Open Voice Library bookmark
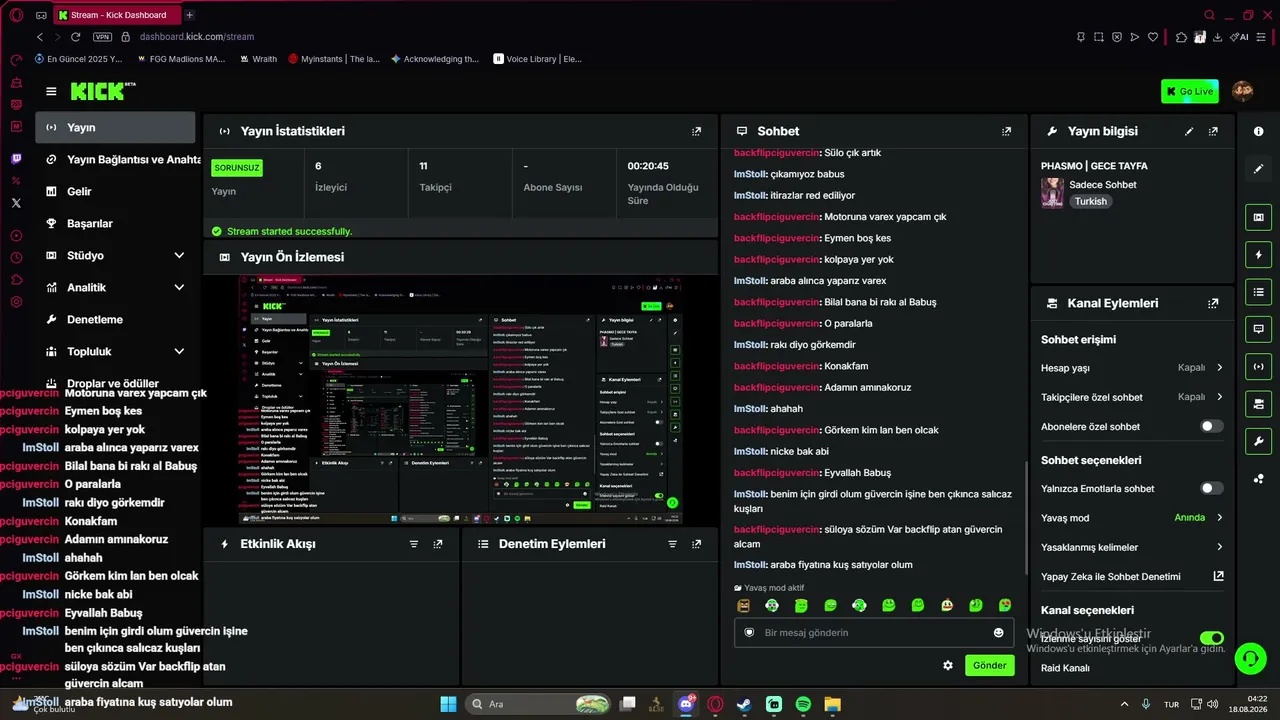Image resolution: width=1280 pixels, height=720 pixels. pos(537,59)
